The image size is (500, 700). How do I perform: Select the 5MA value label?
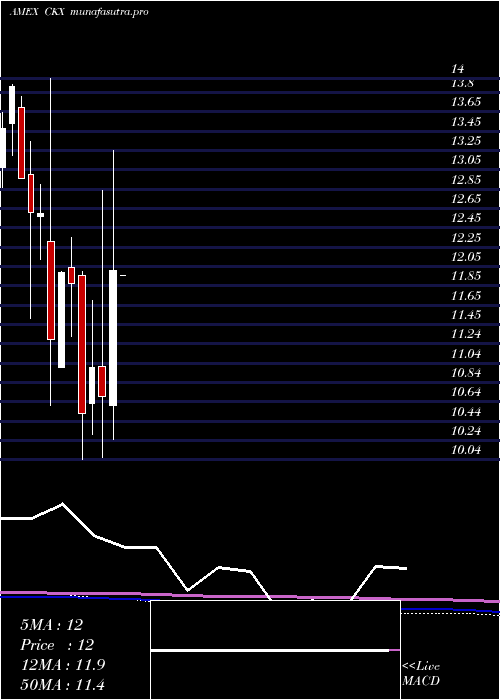click(x=52, y=625)
